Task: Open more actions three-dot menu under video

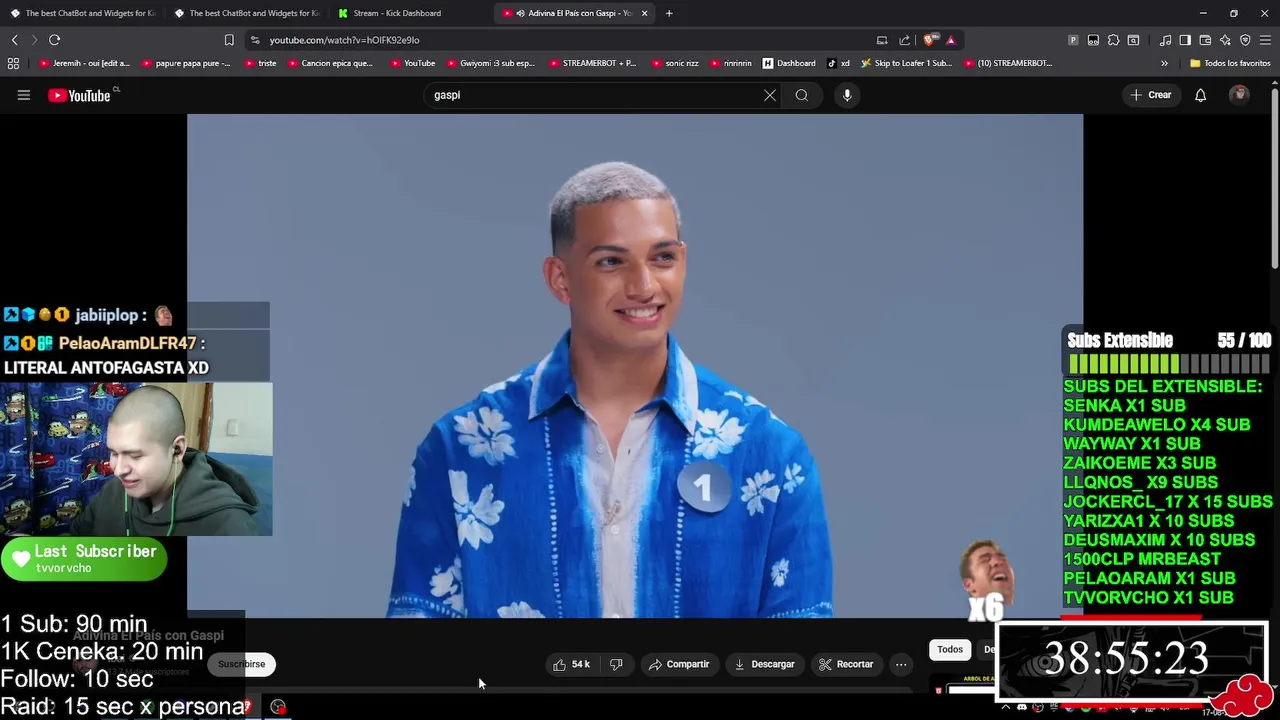Action: (x=901, y=664)
